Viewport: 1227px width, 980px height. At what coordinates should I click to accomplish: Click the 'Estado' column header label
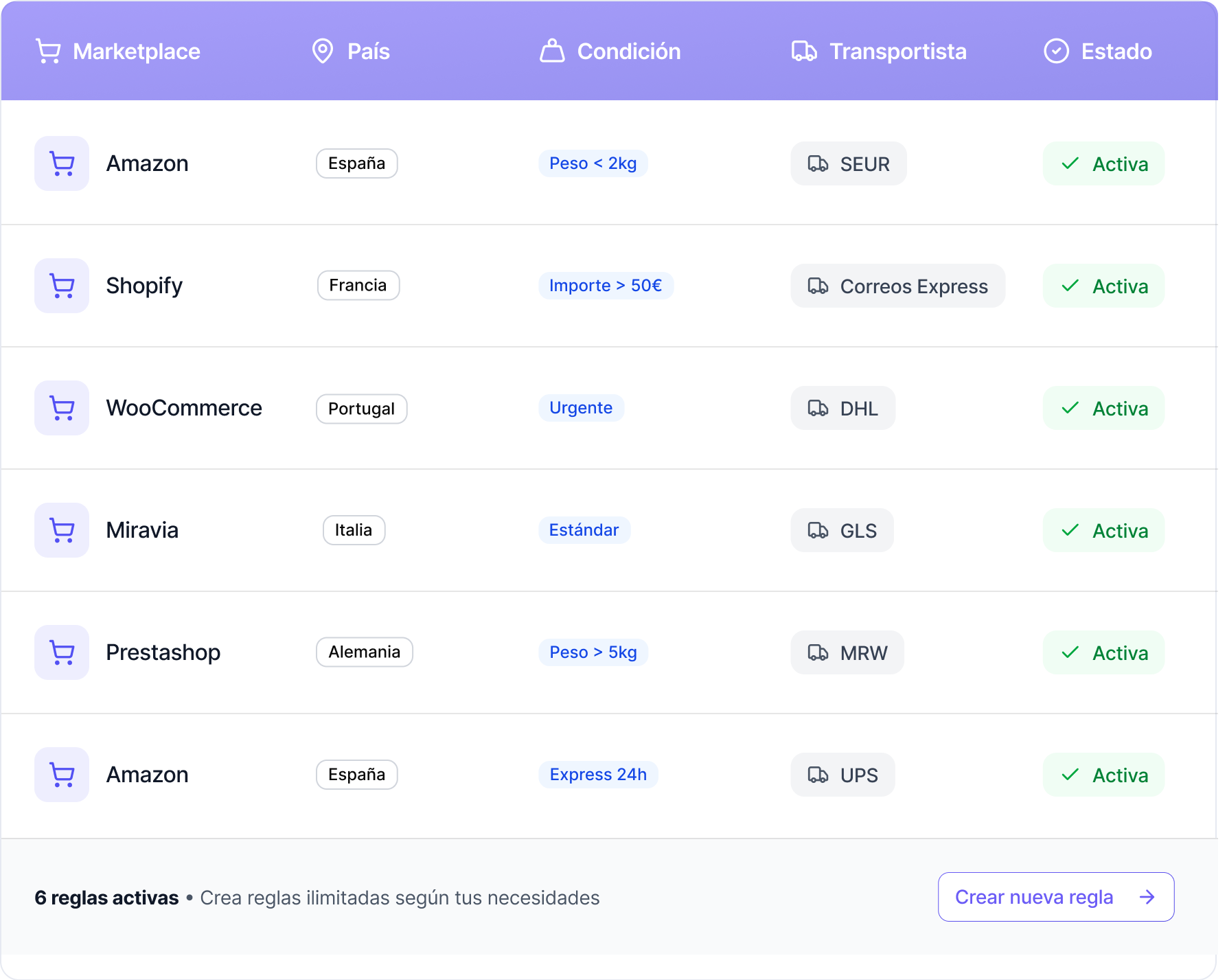pyautogui.click(x=1116, y=52)
